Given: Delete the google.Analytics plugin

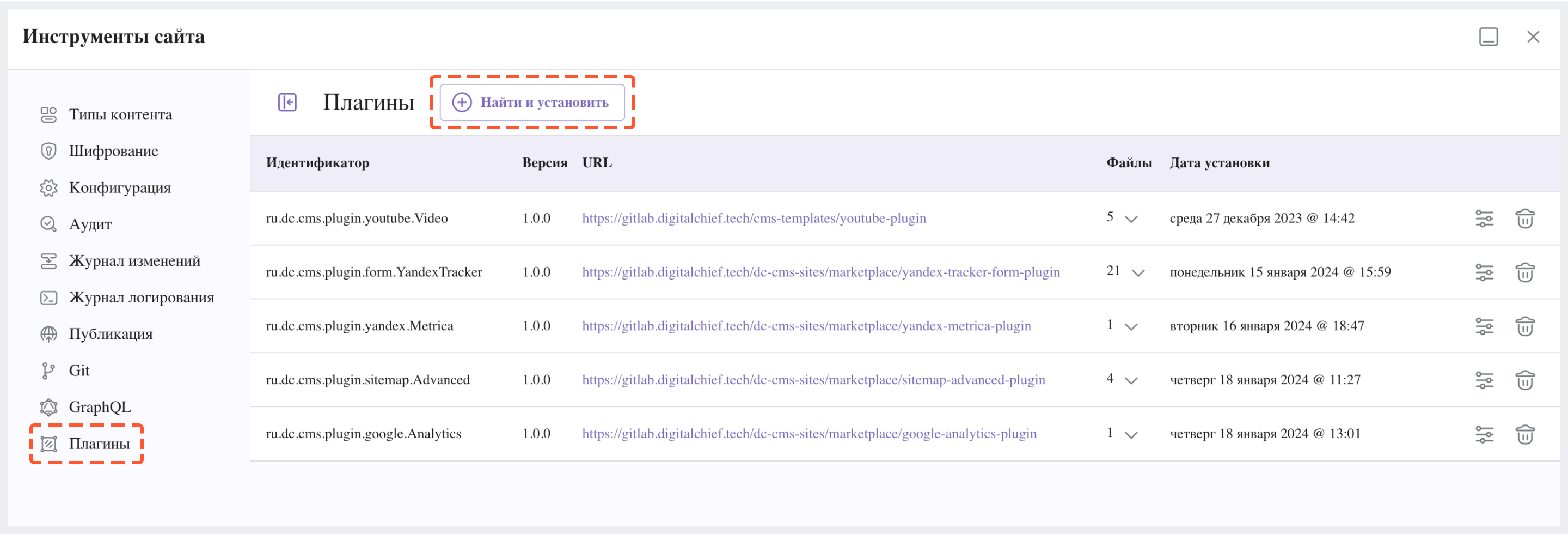Looking at the screenshot, I should (1525, 434).
